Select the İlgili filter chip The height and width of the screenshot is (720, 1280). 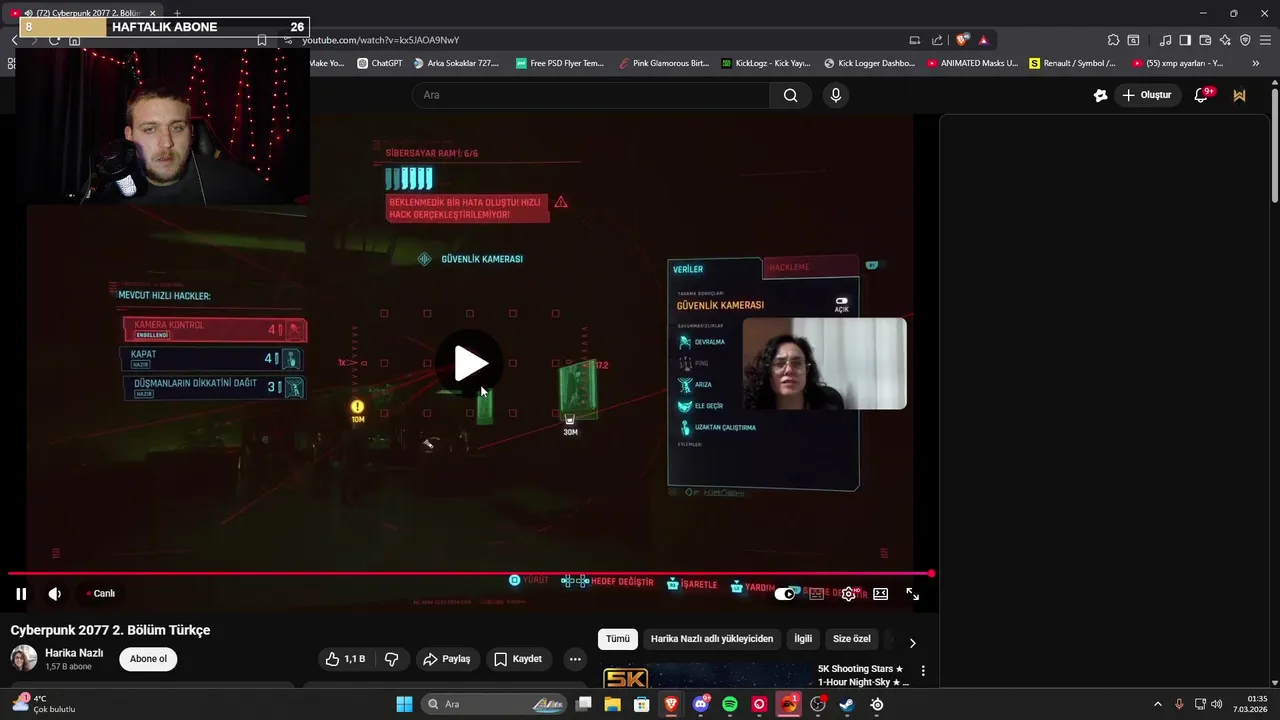803,639
